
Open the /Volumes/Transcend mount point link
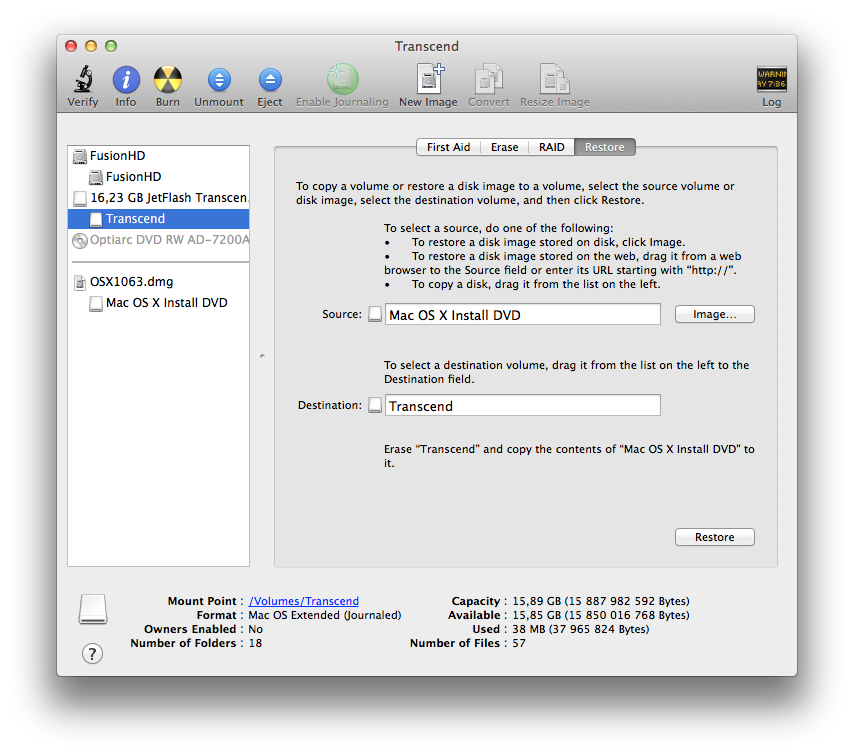click(x=303, y=601)
